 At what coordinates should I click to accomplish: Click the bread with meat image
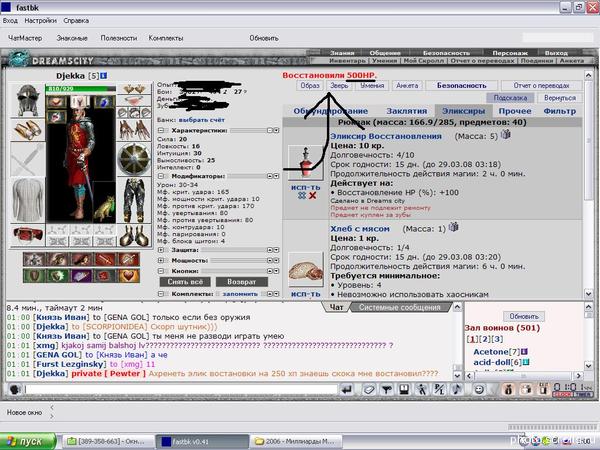pos(305,269)
